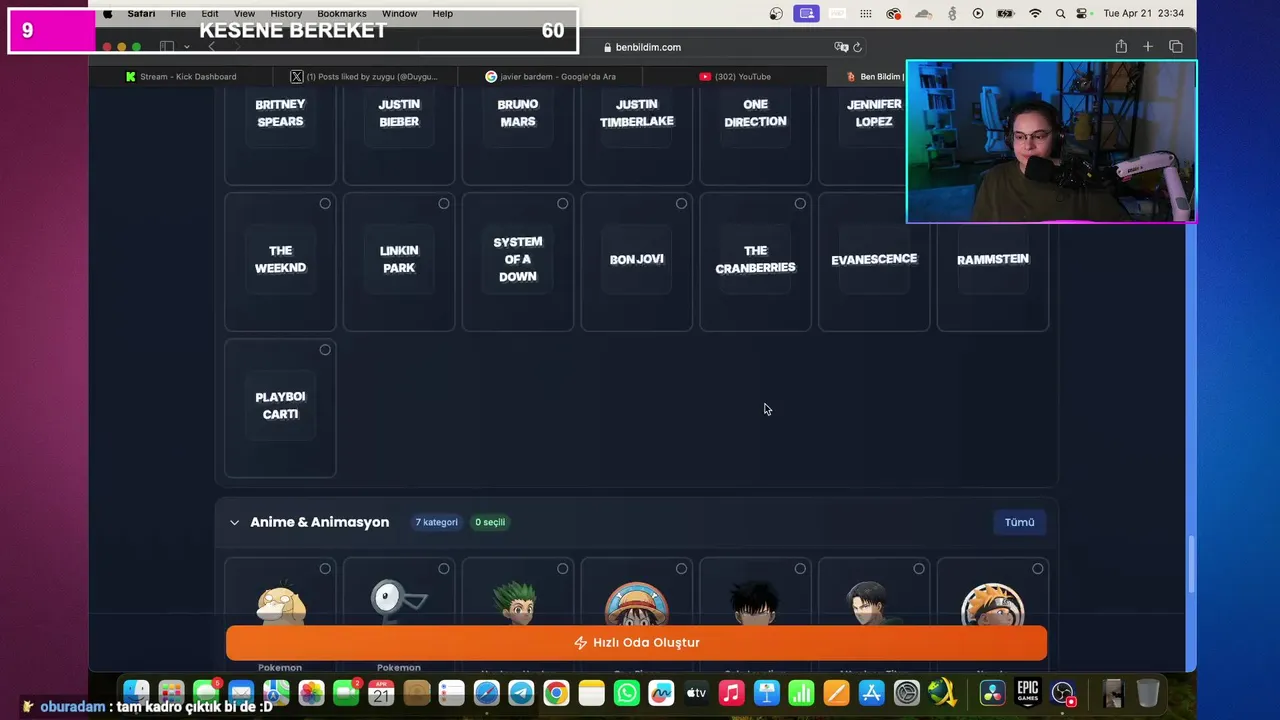Launch Apple TV app in dock
This screenshot has width=1280, height=720.
(696, 693)
